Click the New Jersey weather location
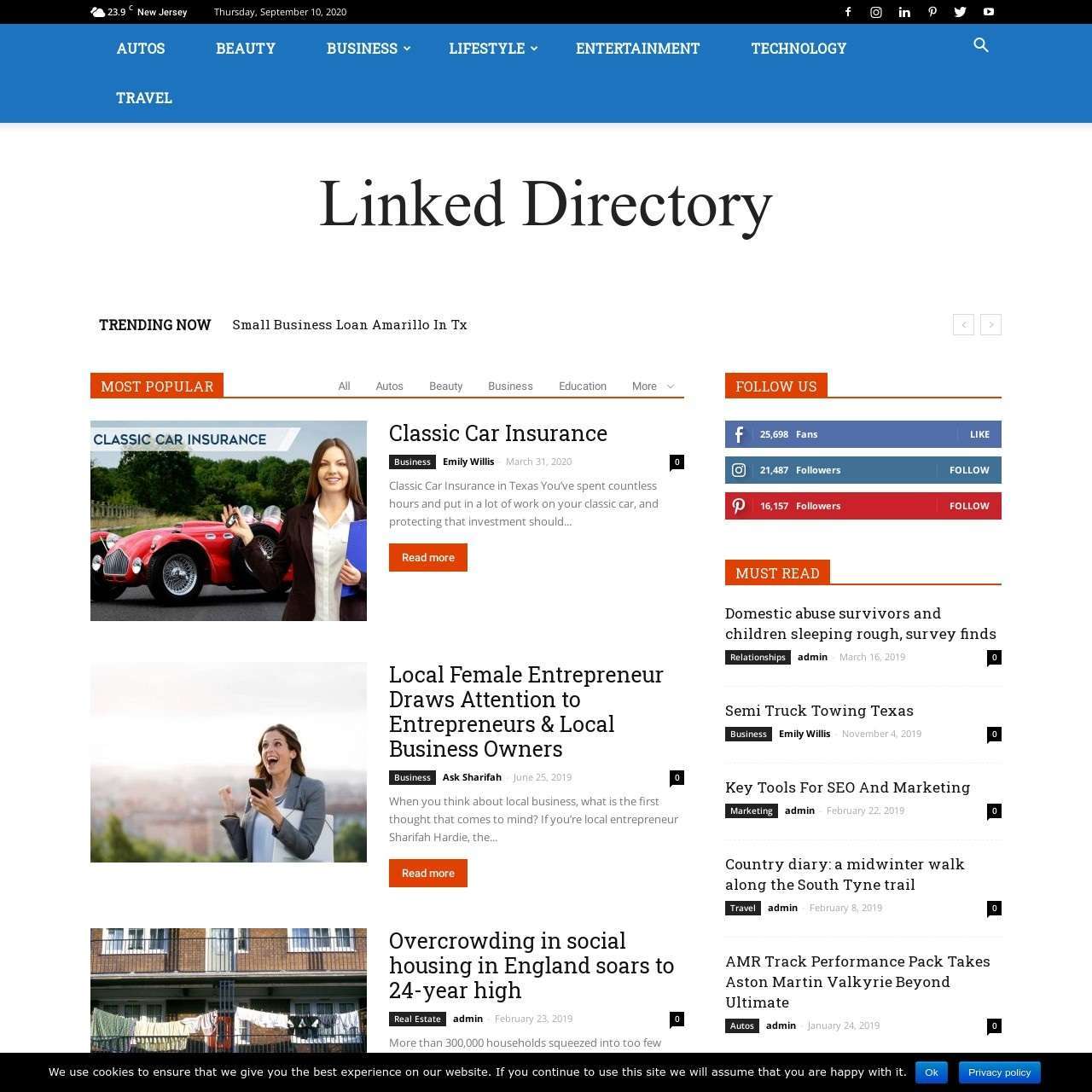 (162, 12)
